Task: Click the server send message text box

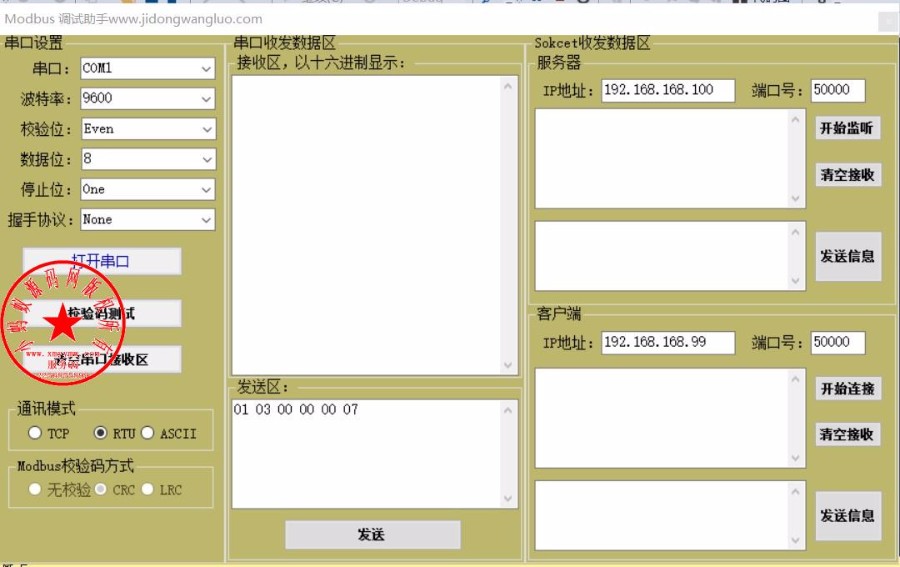Action: [x=670, y=256]
